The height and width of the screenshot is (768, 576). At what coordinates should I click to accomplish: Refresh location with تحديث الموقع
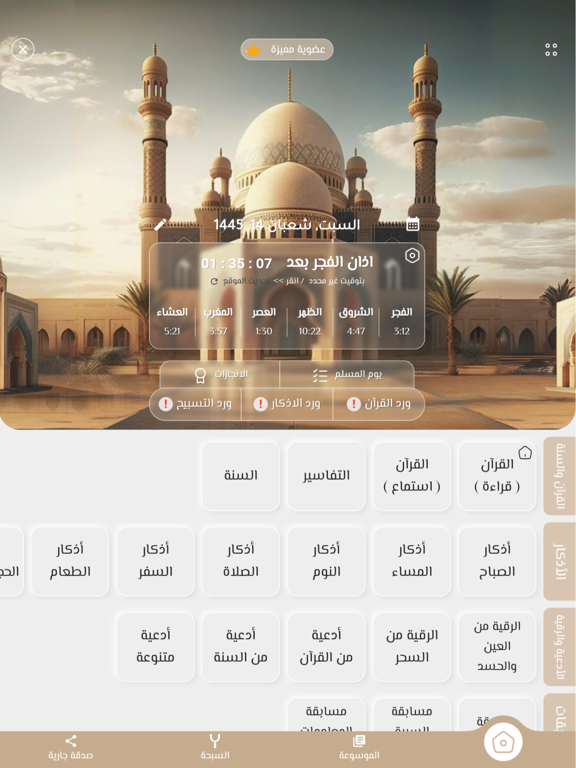(240, 281)
